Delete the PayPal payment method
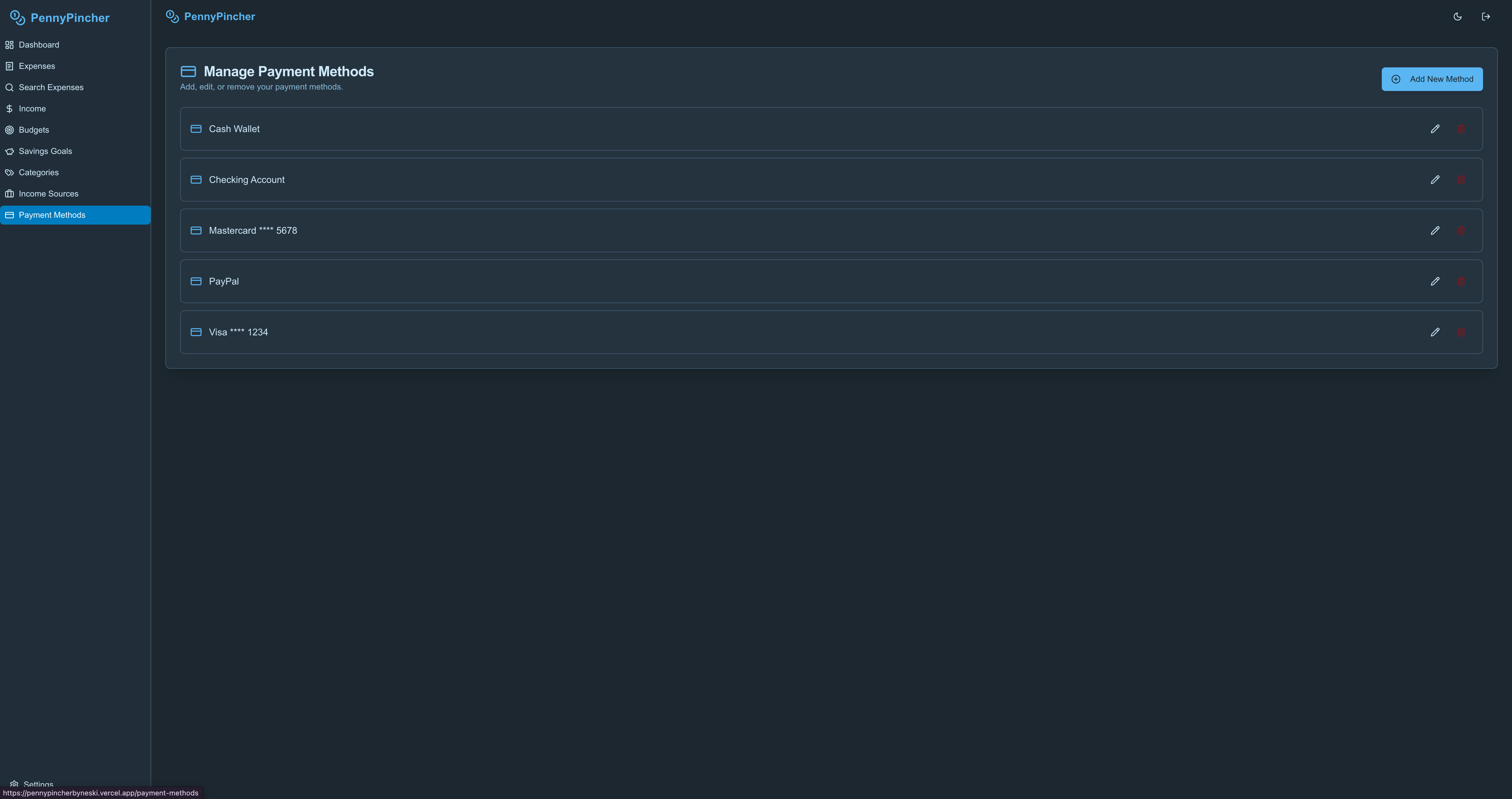Screen dimensions: 1512x799 pos(1461,281)
